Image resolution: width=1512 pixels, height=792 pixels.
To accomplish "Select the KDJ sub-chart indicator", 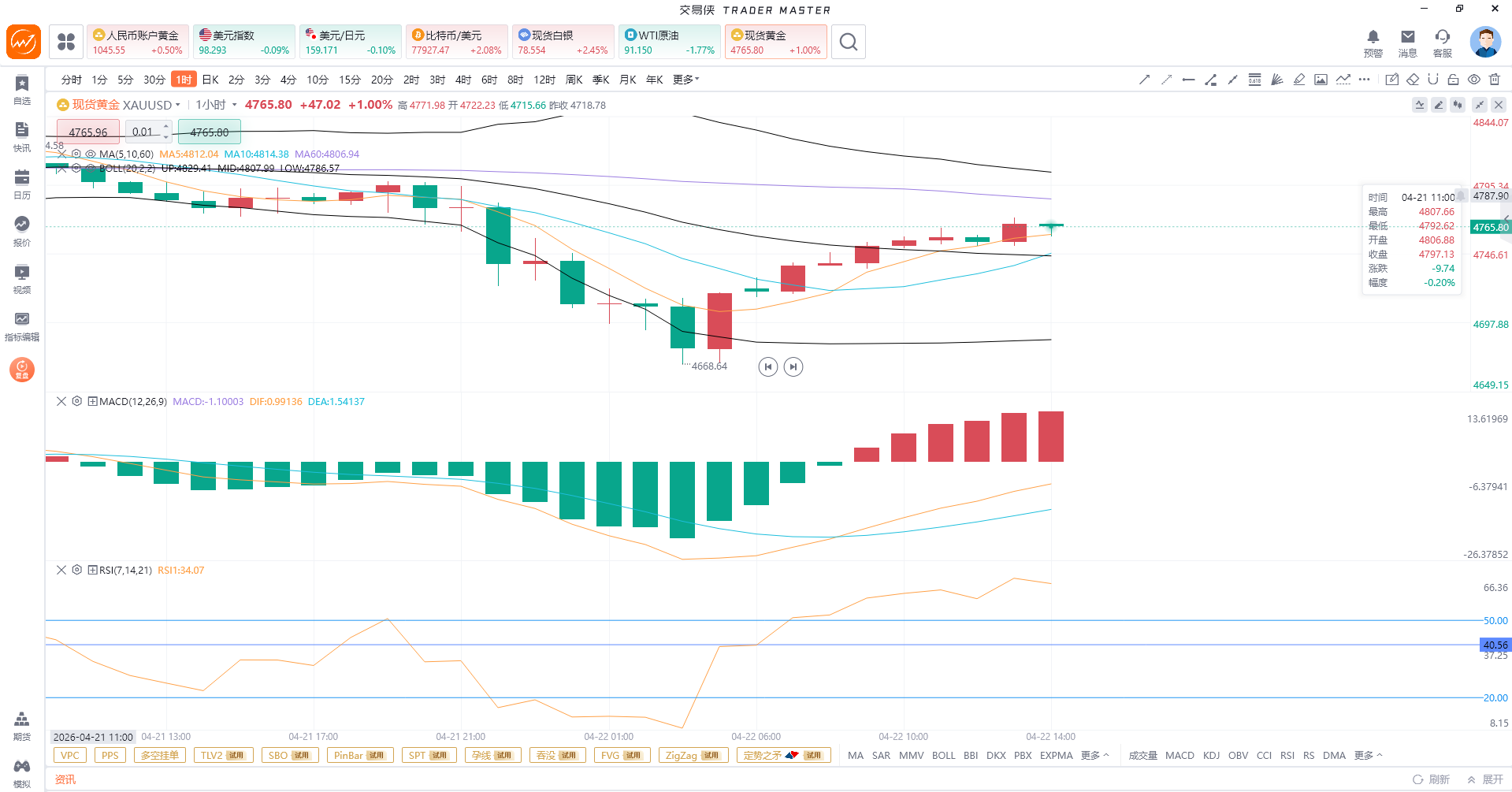I will (1212, 756).
